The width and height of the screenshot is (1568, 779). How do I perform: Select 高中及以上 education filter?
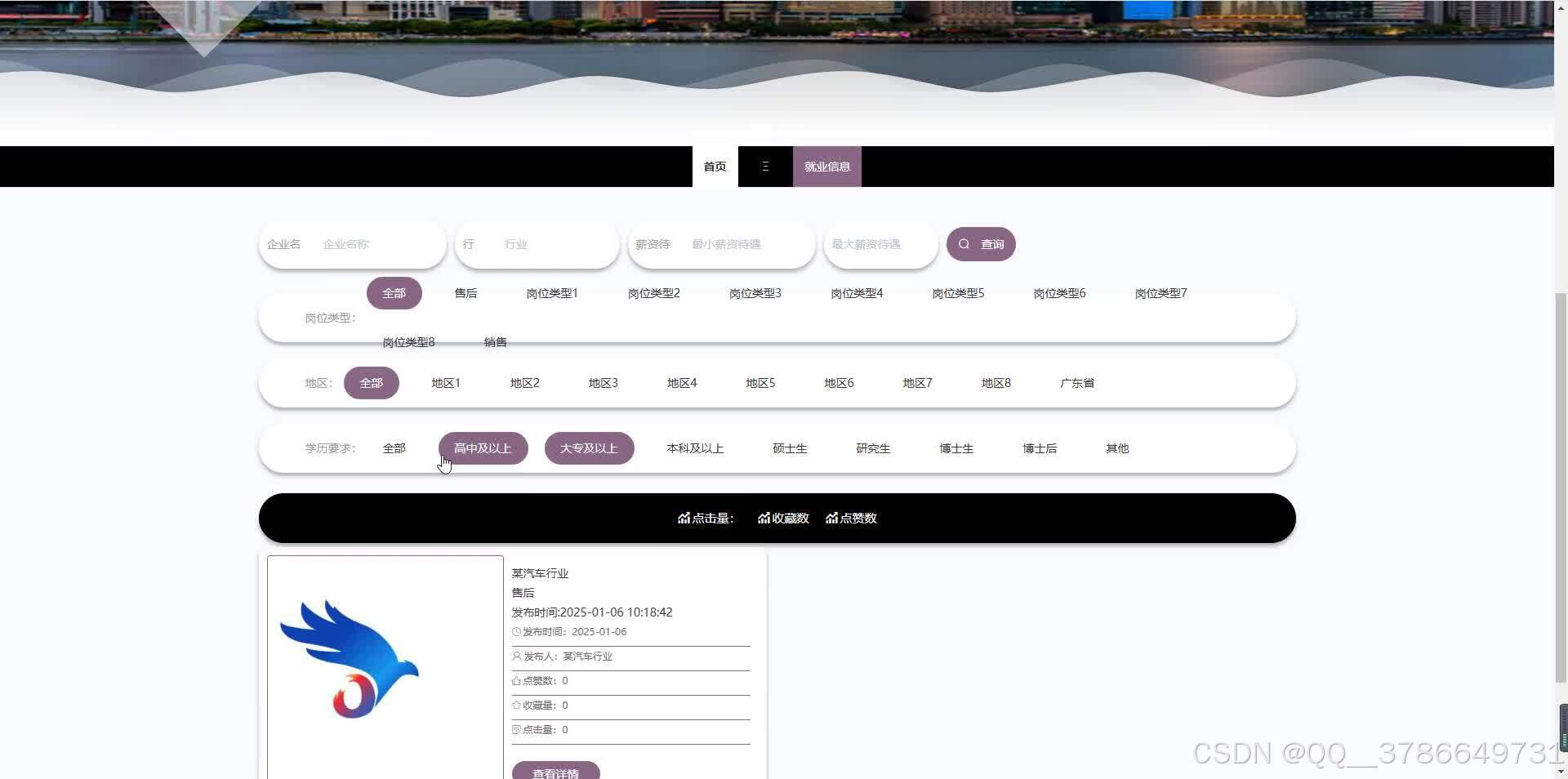coord(483,448)
